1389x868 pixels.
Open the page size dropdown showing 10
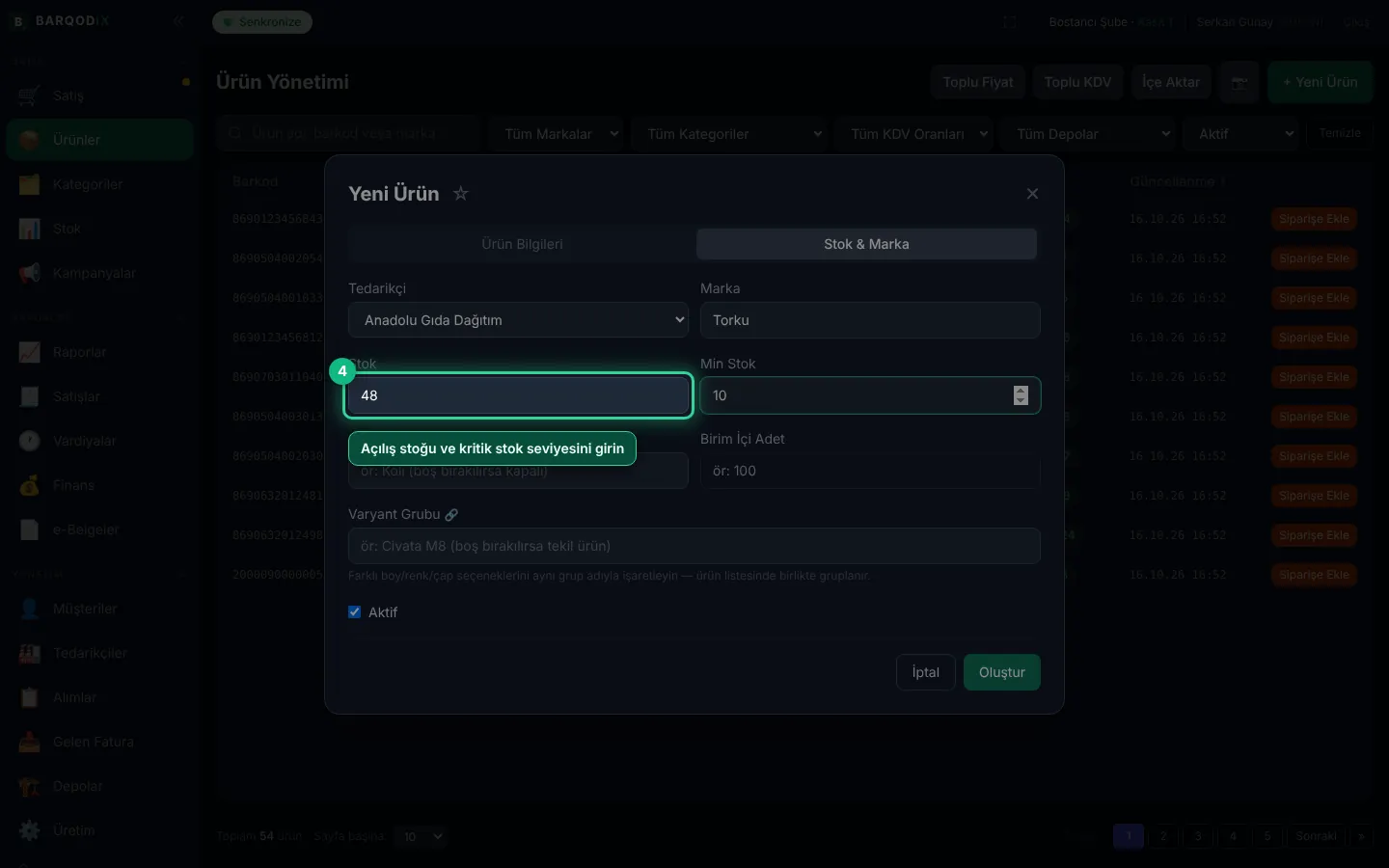coord(422,836)
